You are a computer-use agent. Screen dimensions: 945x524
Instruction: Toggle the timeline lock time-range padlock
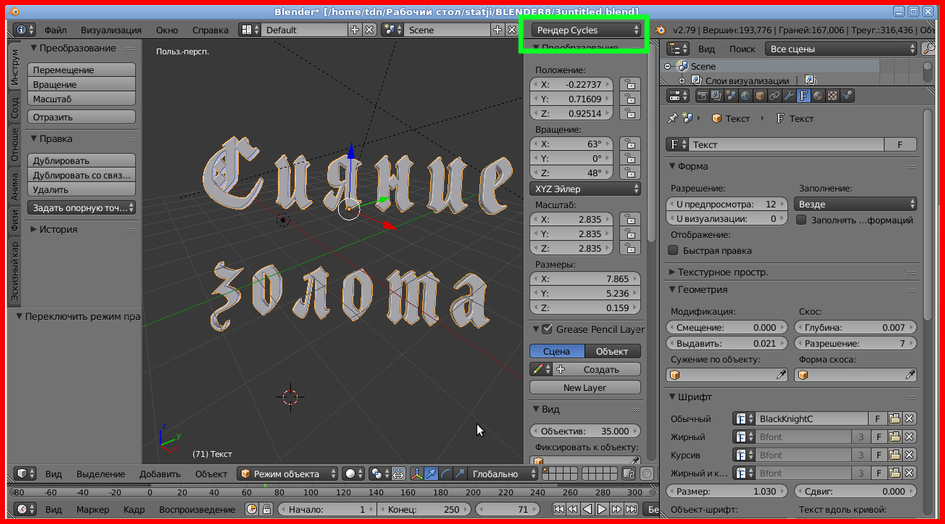pos(266,510)
